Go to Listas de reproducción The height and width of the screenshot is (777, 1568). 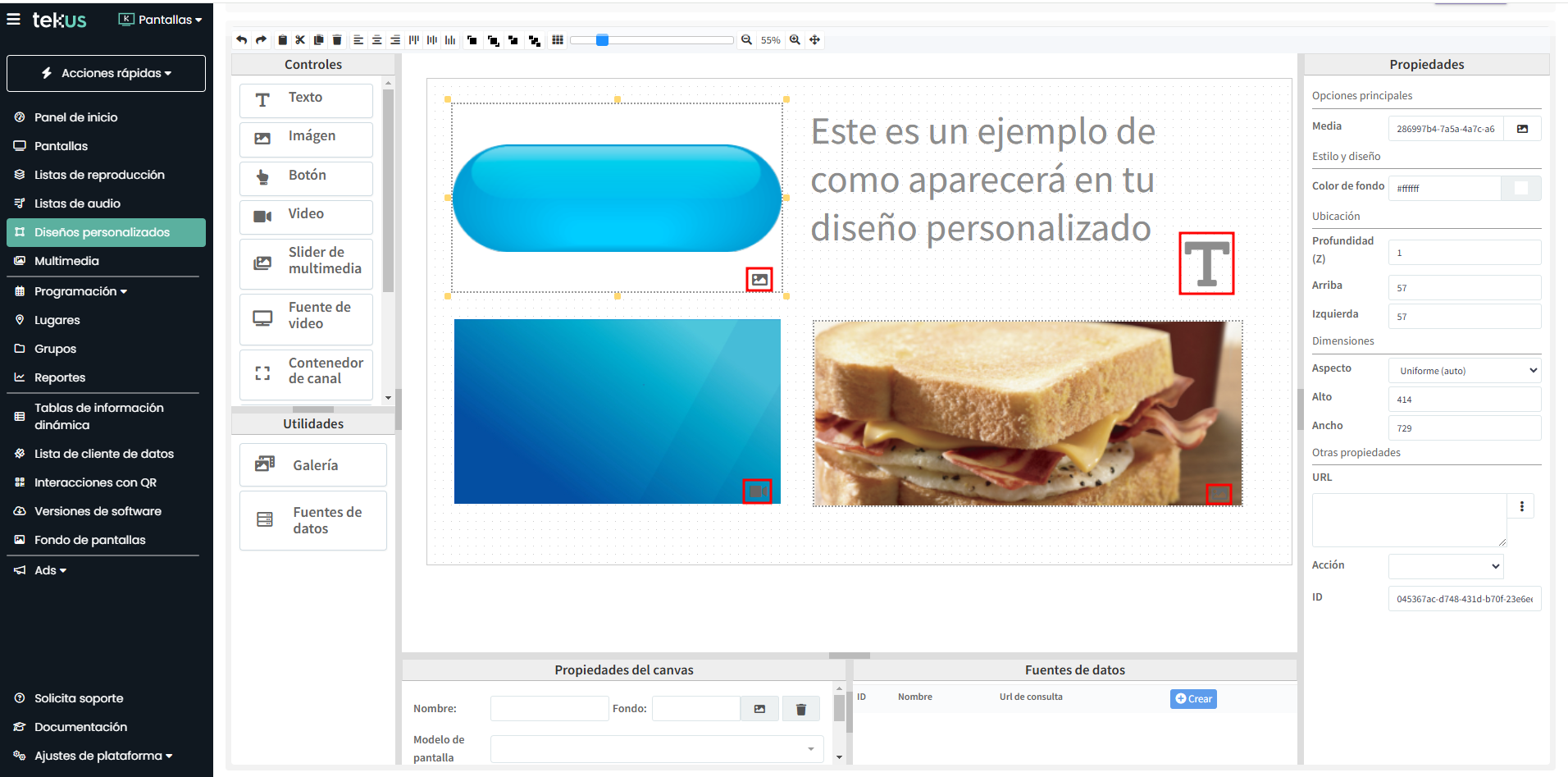point(99,175)
